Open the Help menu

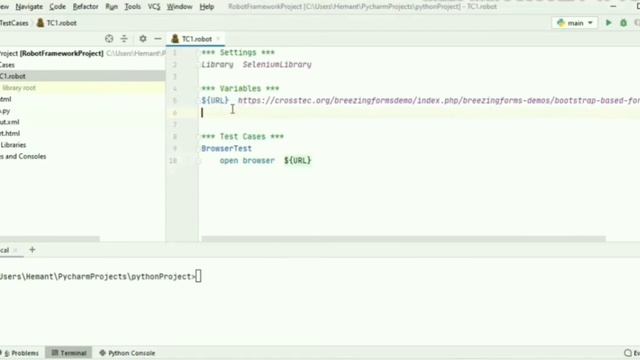pos(207,7)
